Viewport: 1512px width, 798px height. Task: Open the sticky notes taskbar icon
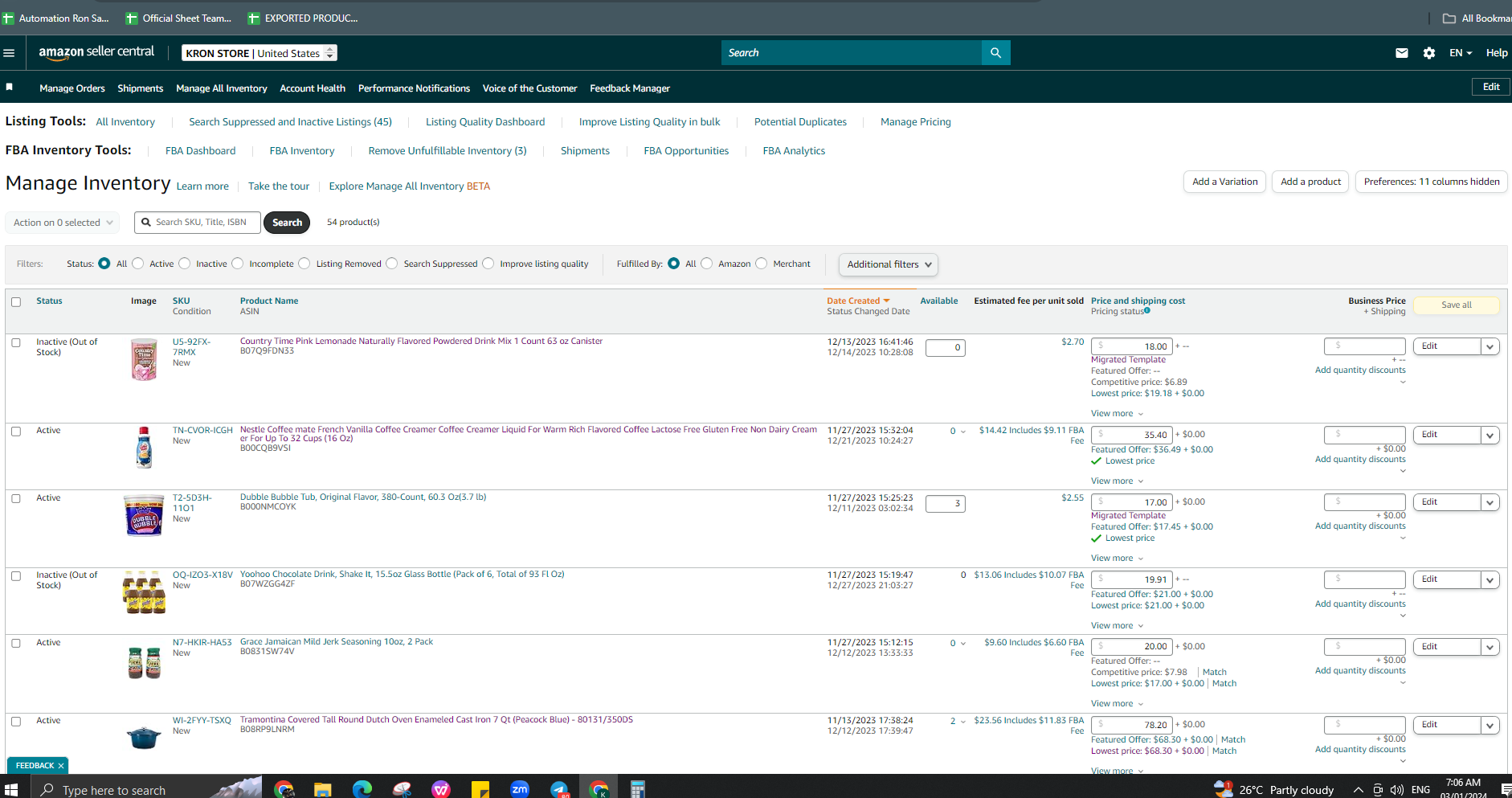tap(480, 790)
